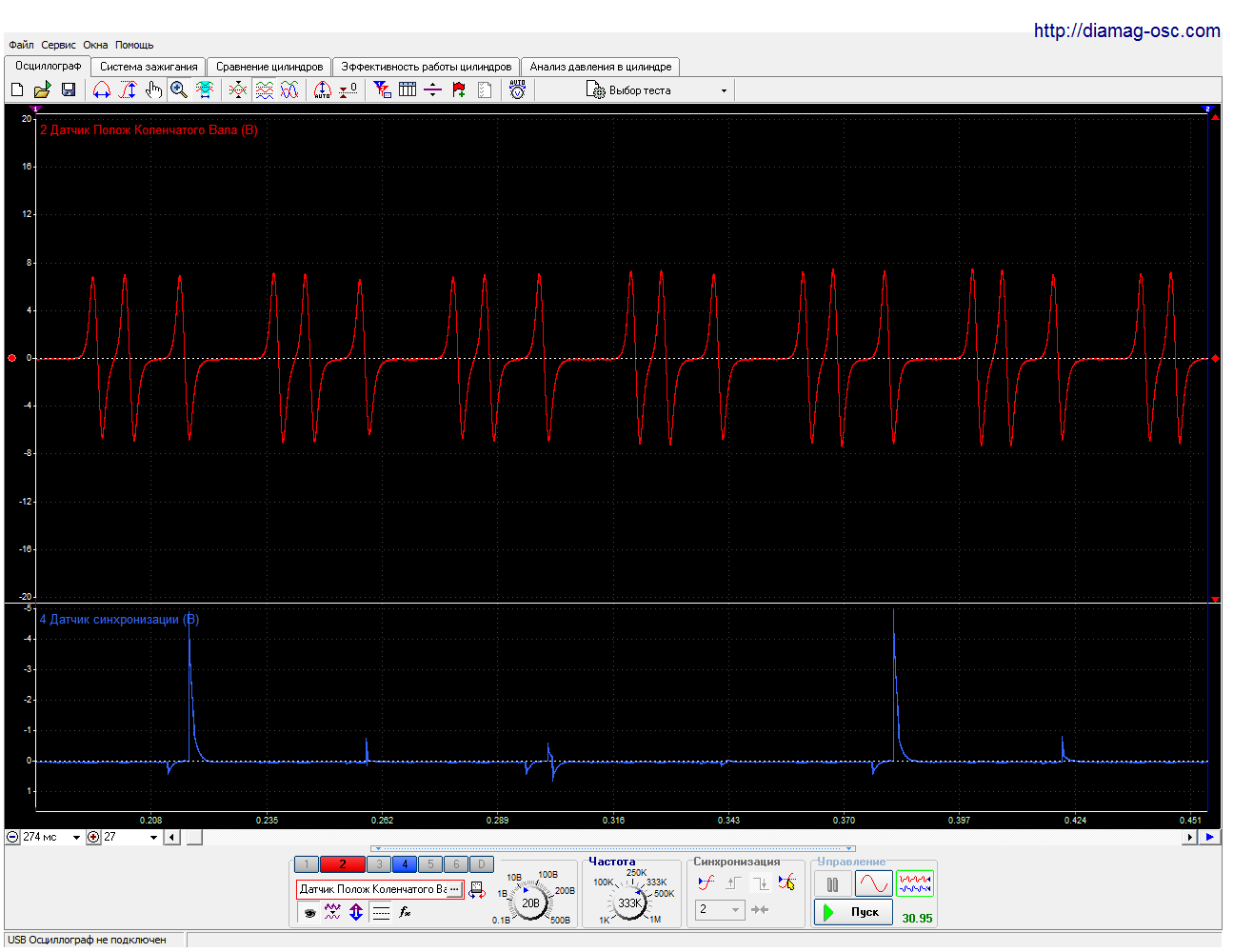1234x952 pixels.
Task: Click the zero-level offset icon
Action: [348, 89]
